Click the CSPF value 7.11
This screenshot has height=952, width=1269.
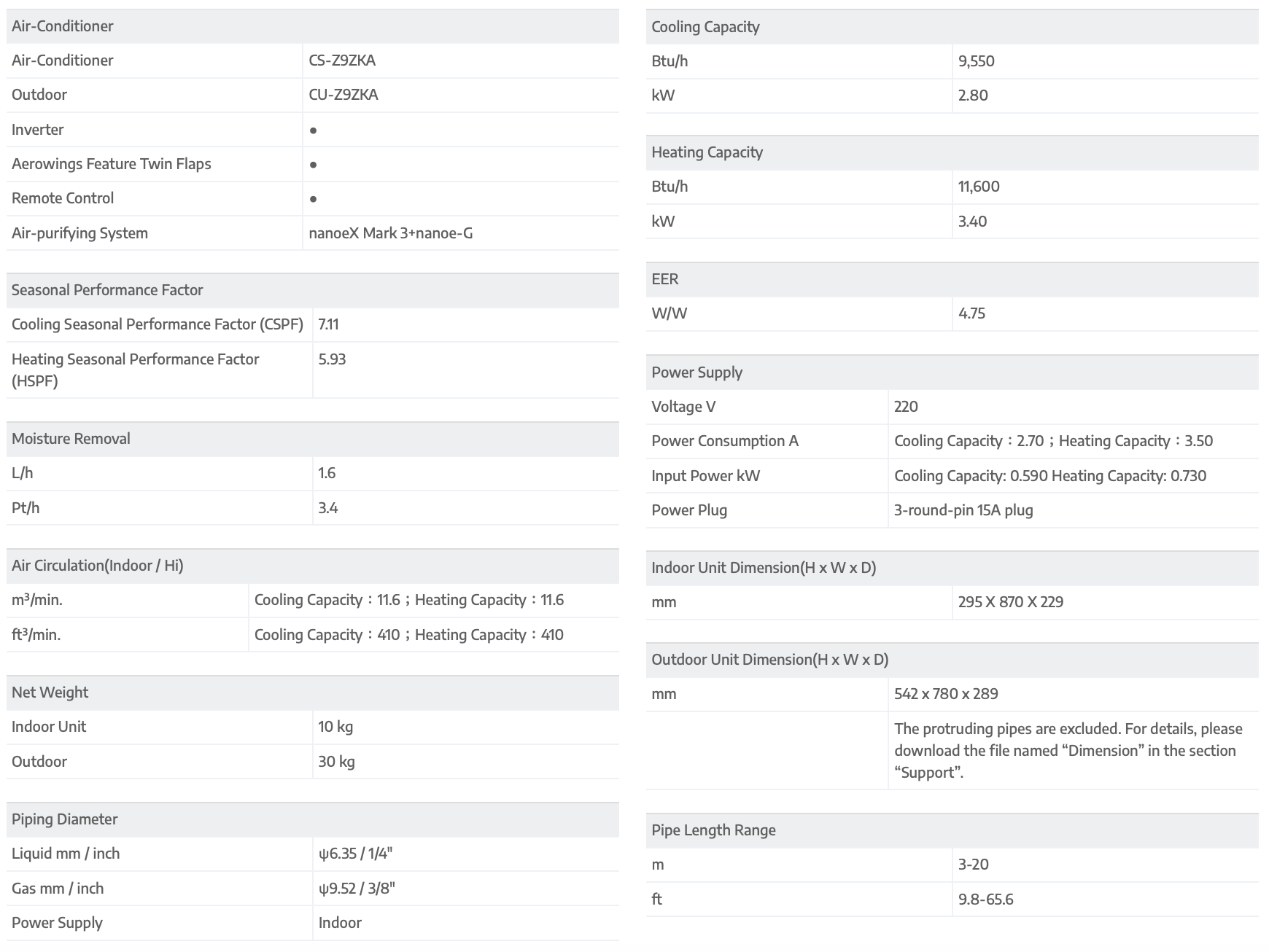click(x=329, y=324)
